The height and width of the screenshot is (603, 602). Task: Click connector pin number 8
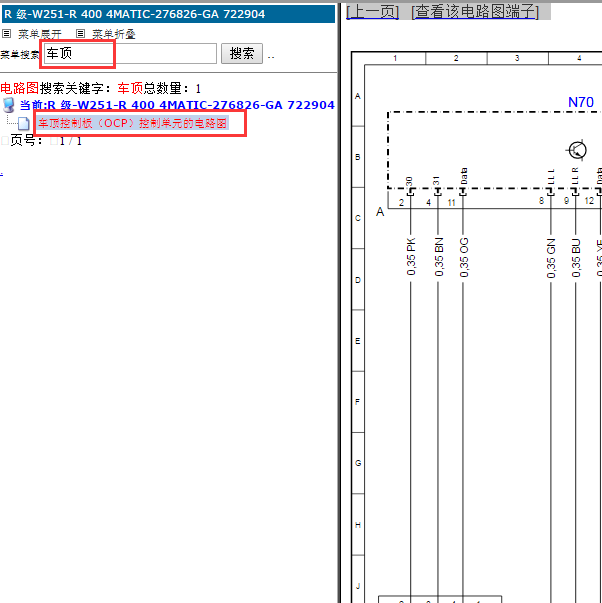tap(541, 201)
